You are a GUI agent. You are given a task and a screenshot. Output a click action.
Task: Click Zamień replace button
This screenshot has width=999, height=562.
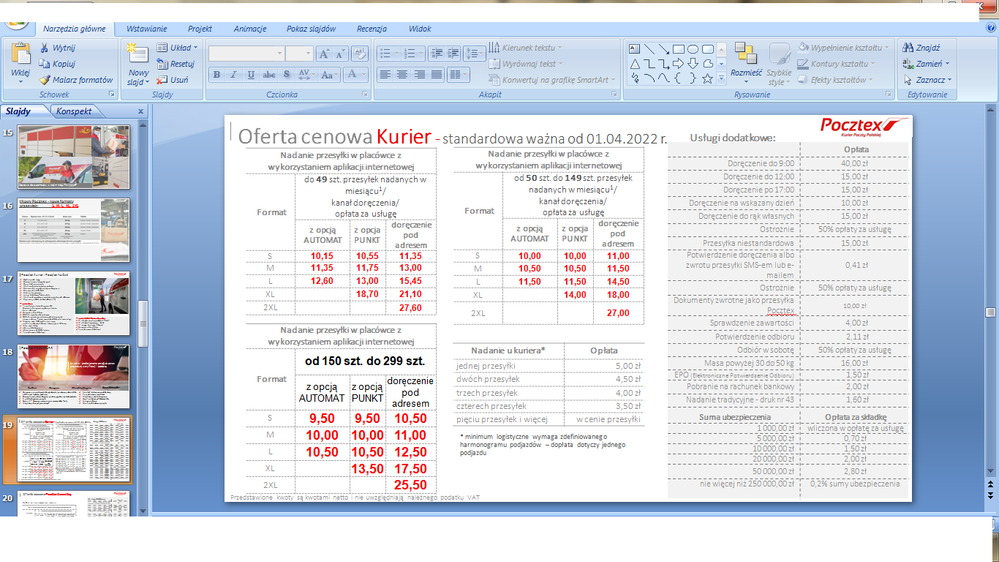[x=926, y=64]
